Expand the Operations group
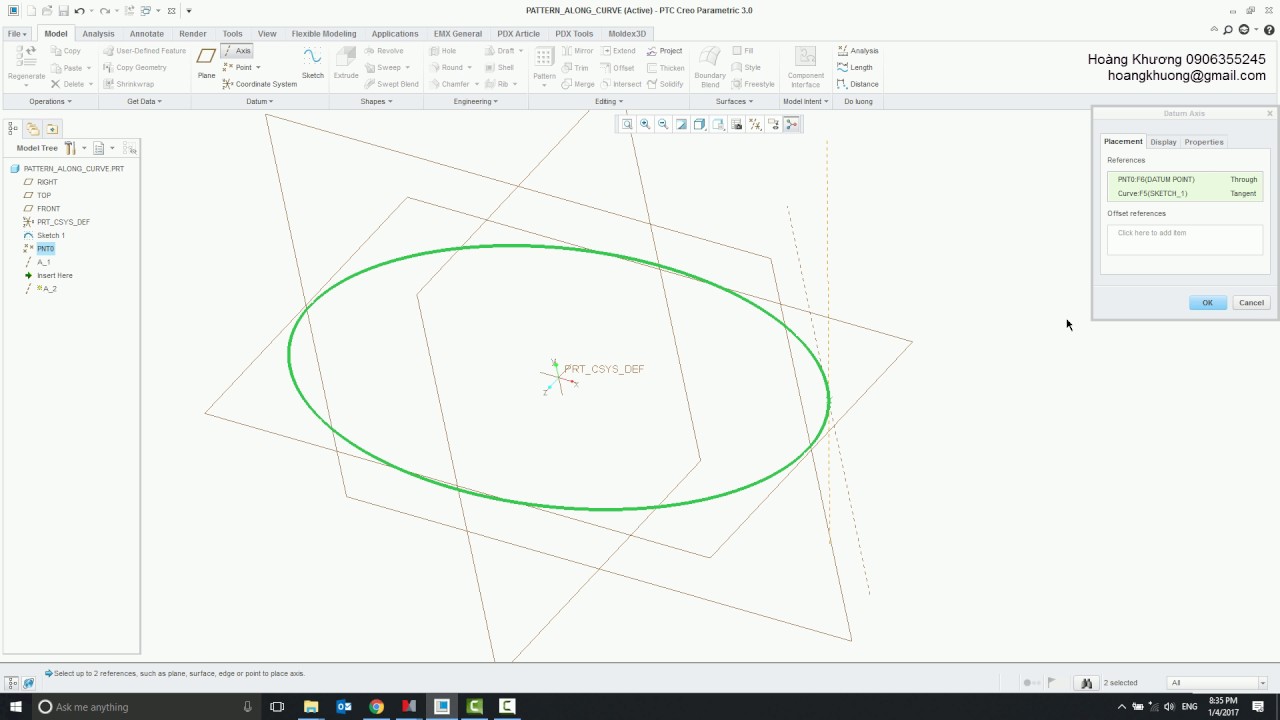The height and width of the screenshot is (720, 1280). click(50, 101)
